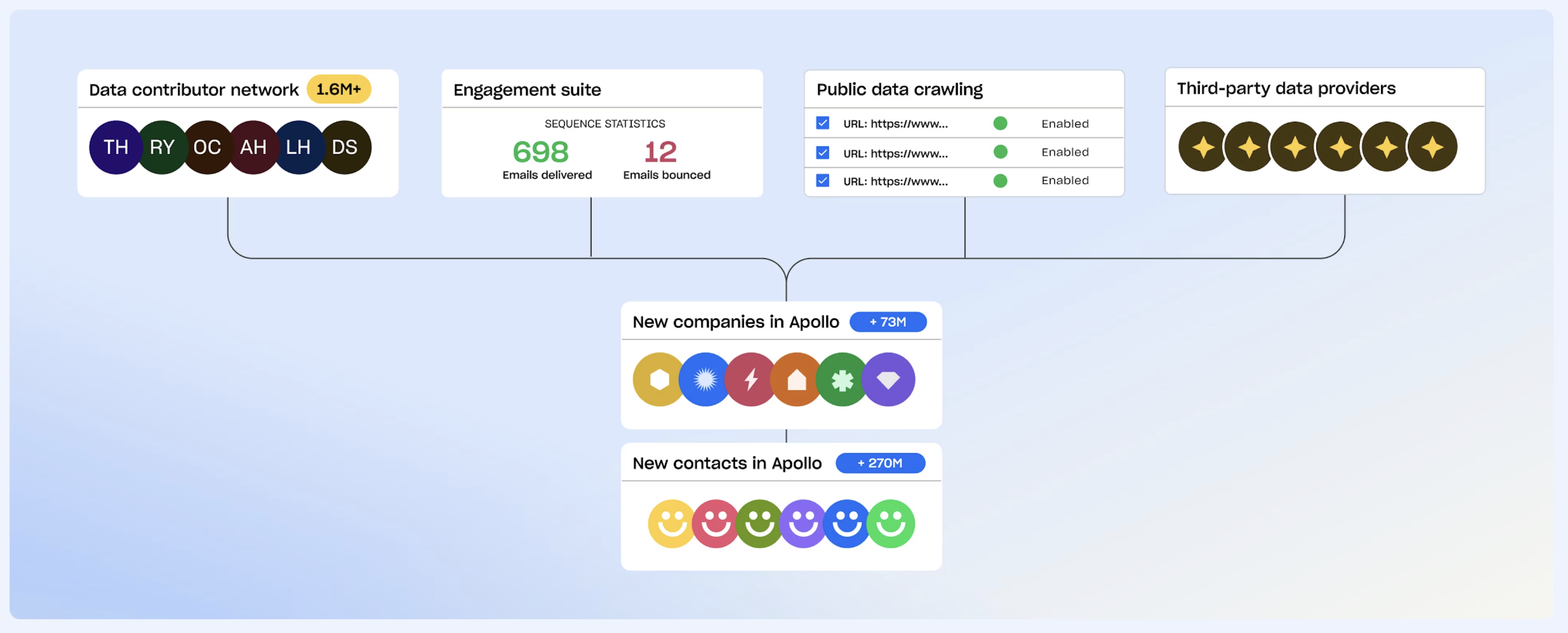Select the orange house company icon

tap(797, 379)
